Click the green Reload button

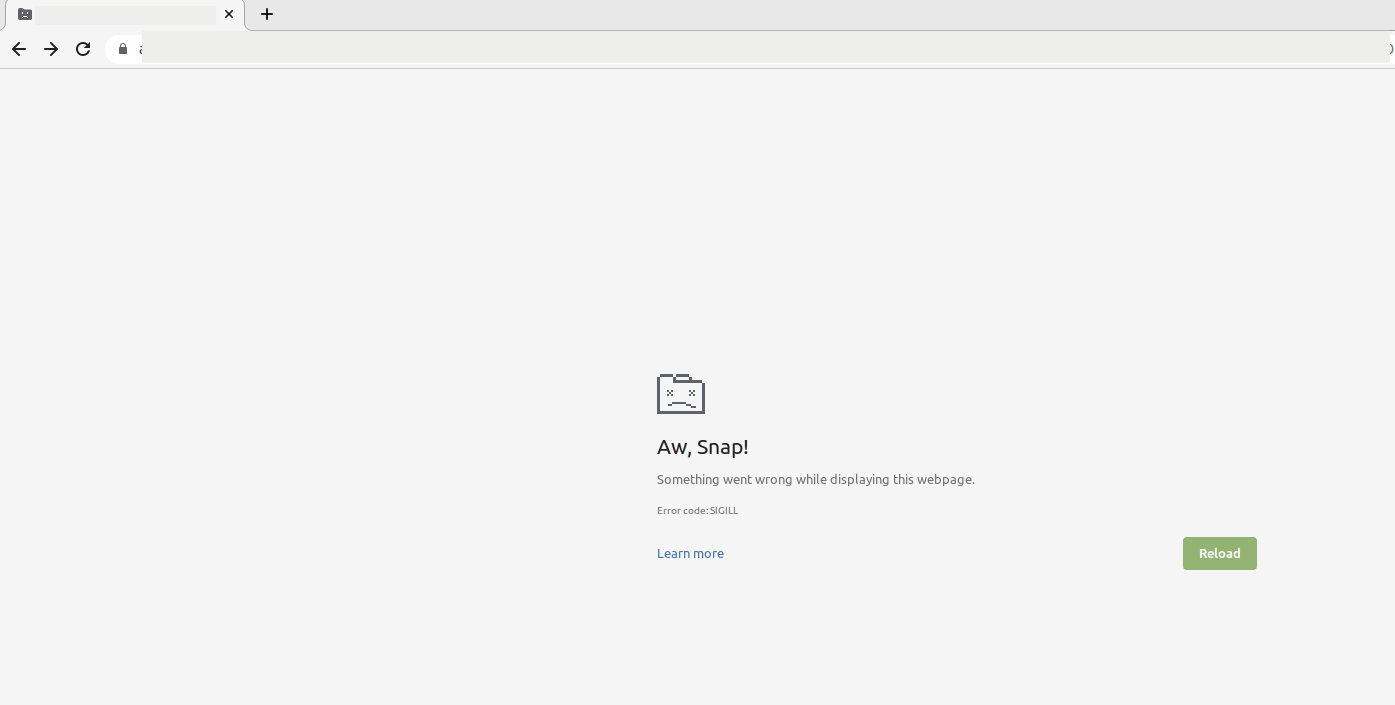point(1220,554)
